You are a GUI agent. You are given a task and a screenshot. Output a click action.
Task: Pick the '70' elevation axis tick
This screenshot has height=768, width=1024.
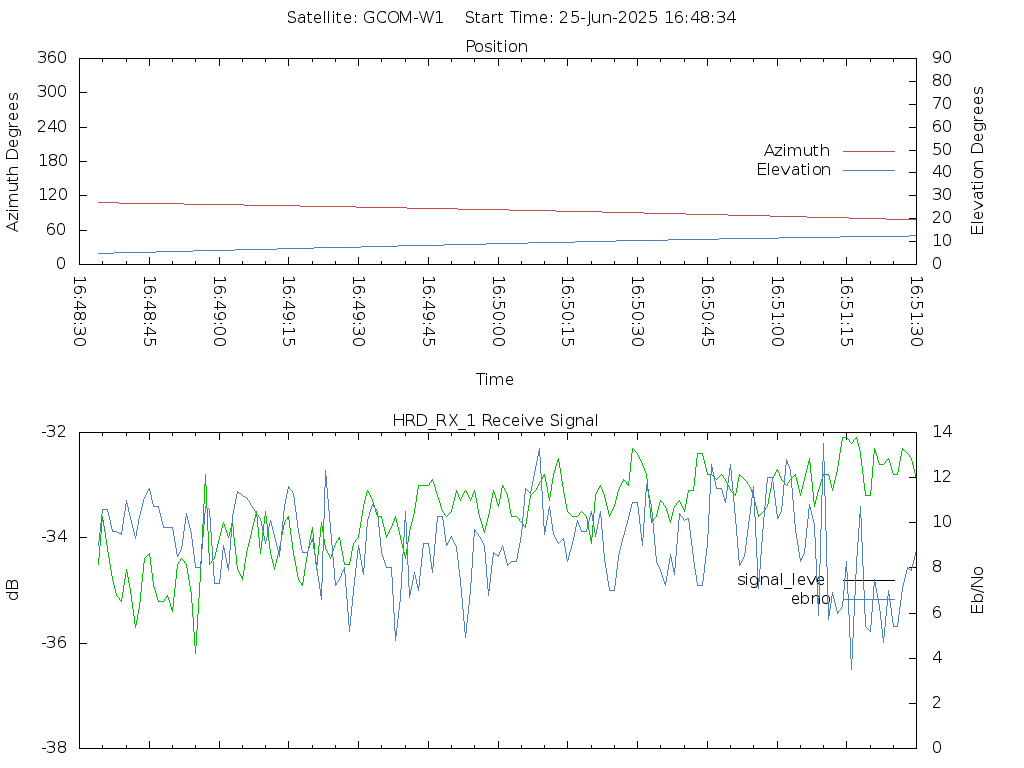pyautogui.click(x=942, y=103)
